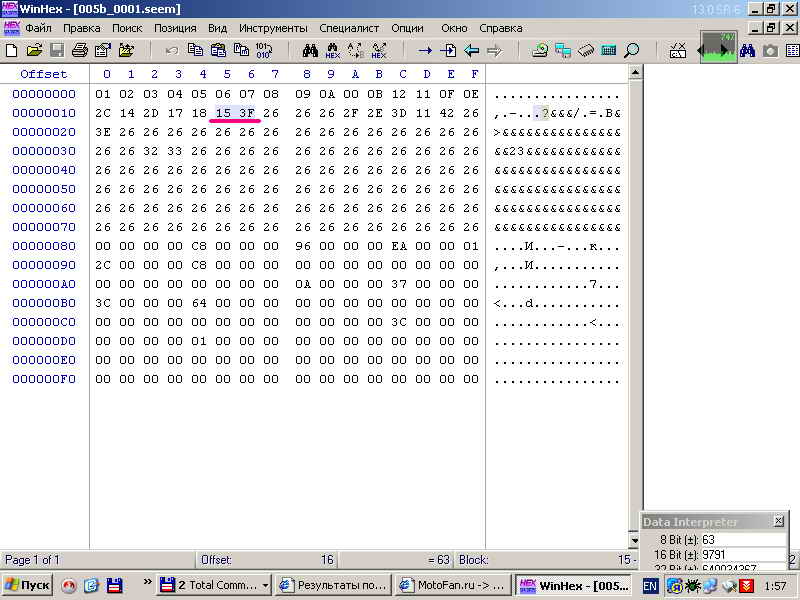This screenshot has height=600, width=800.
Task: Open the Опции menu
Action: tap(407, 28)
